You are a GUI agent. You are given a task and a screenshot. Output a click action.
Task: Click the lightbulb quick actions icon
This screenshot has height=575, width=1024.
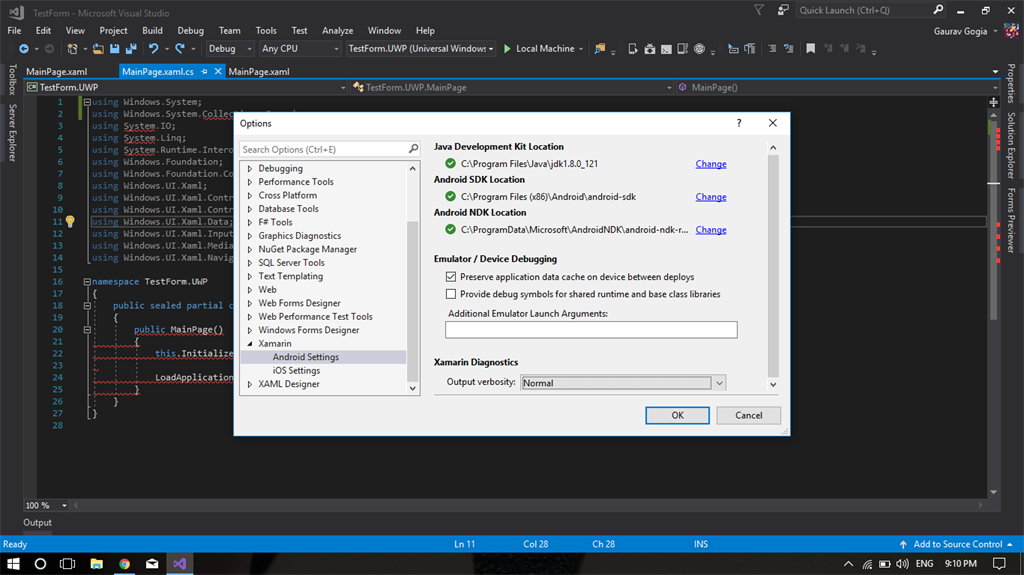[70, 222]
